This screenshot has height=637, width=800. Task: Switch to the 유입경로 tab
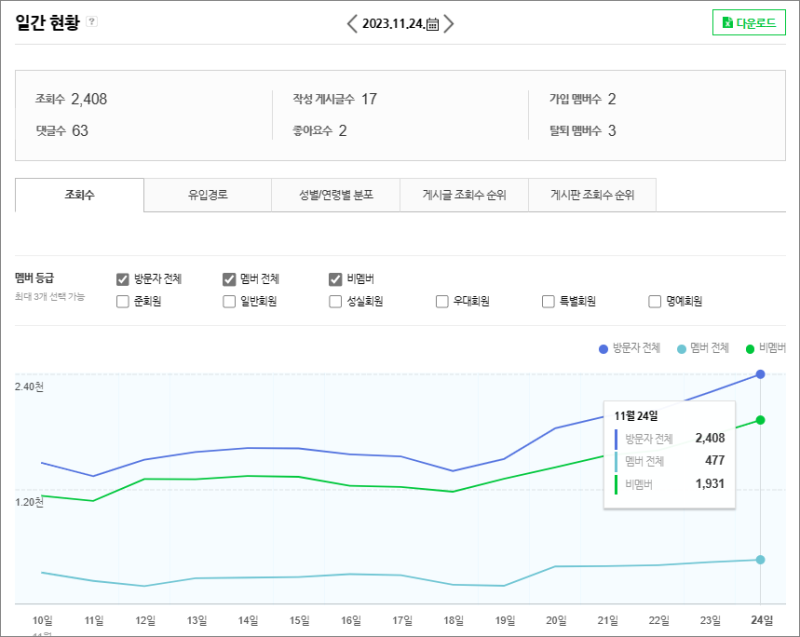208,195
